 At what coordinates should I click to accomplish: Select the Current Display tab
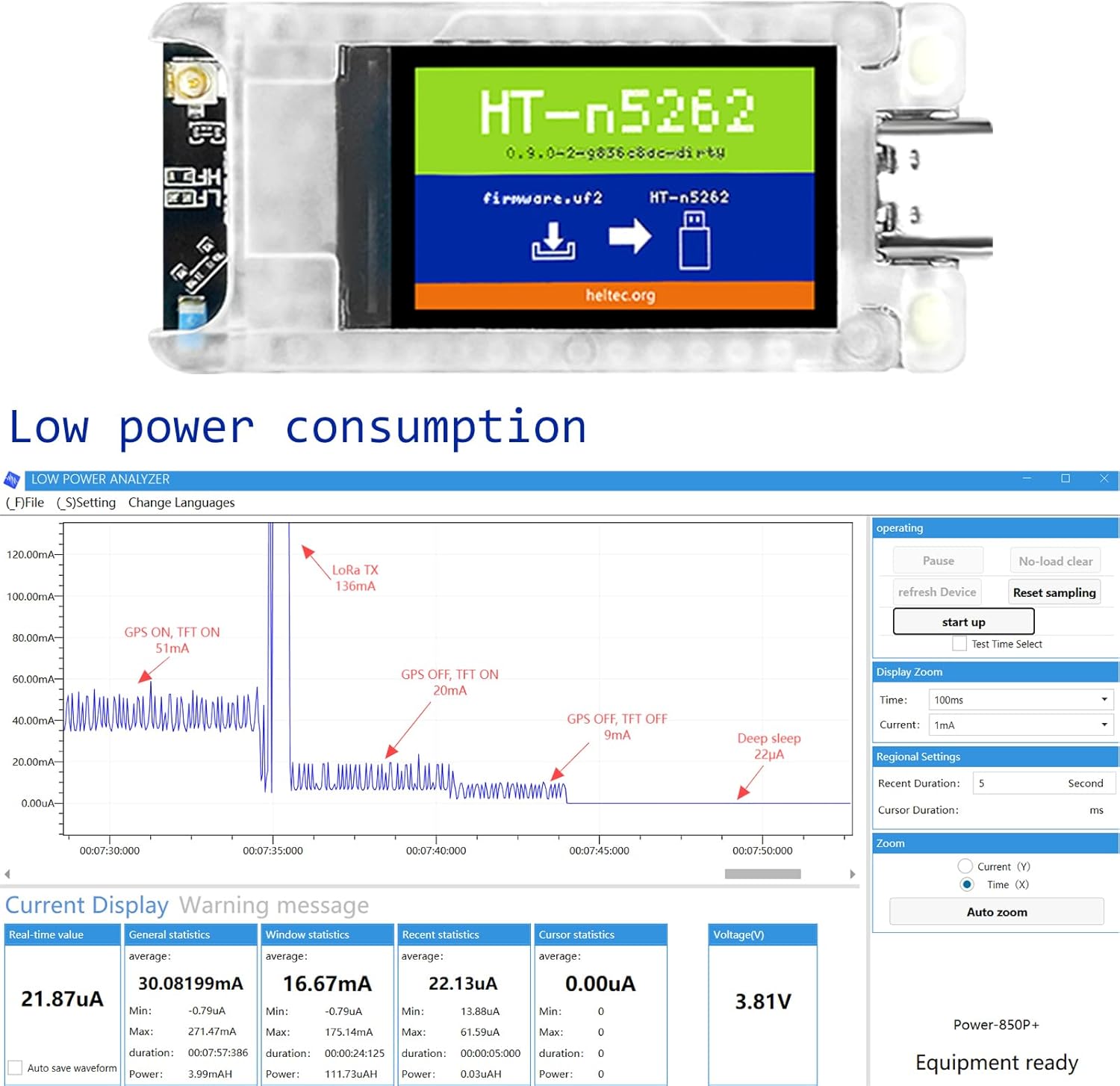(87, 905)
